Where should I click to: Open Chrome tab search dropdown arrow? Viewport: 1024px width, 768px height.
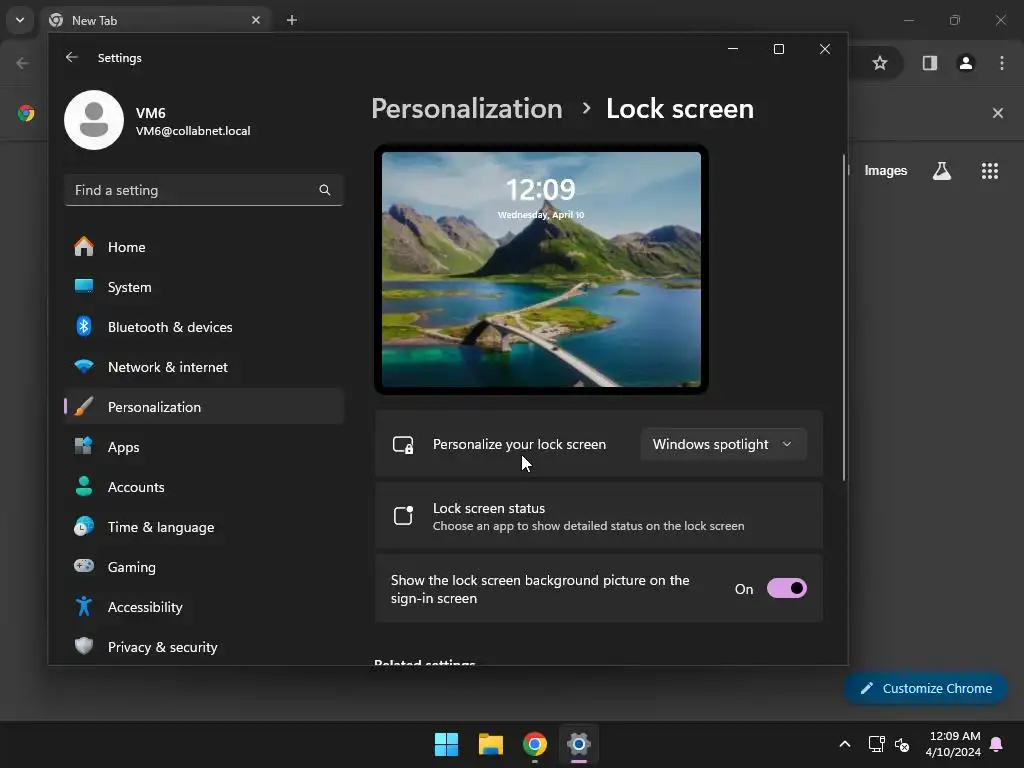(20, 20)
